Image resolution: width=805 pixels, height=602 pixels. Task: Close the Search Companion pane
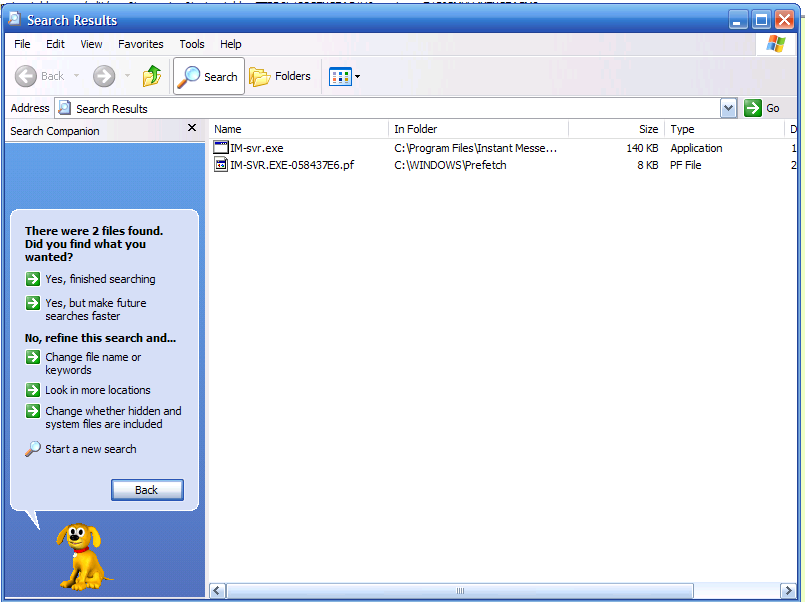coord(192,129)
